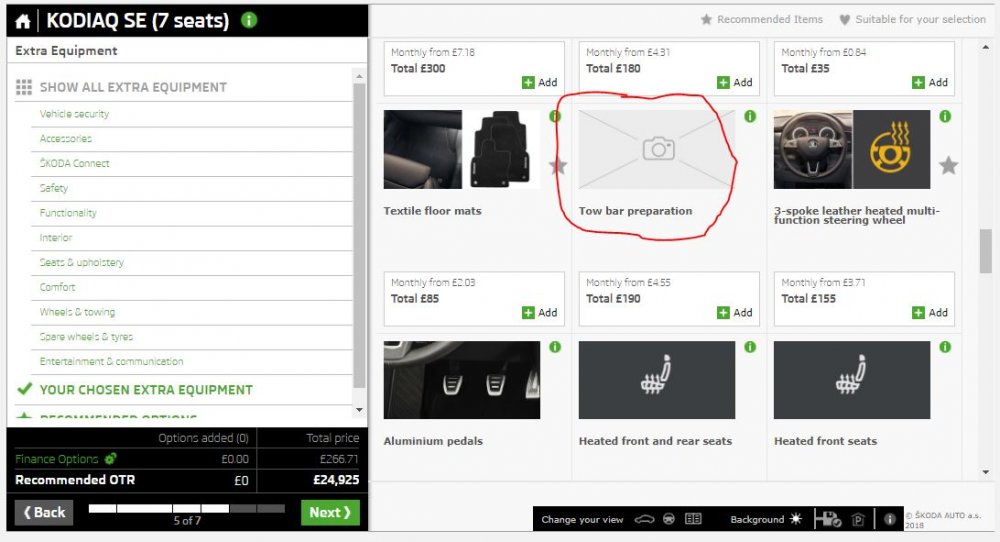This screenshot has height=542, width=1000.
Task: Open info for heated steering wheel
Action: click(945, 116)
